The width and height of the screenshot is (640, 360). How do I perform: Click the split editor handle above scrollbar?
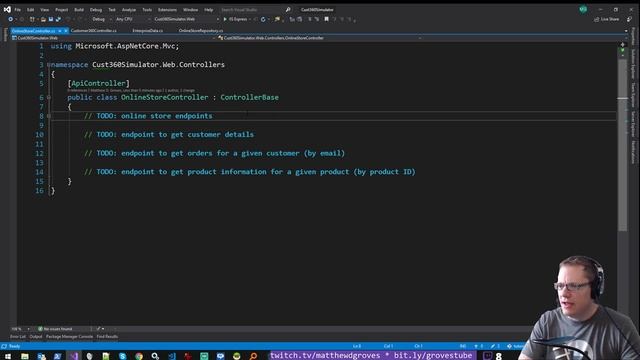[622, 44]
